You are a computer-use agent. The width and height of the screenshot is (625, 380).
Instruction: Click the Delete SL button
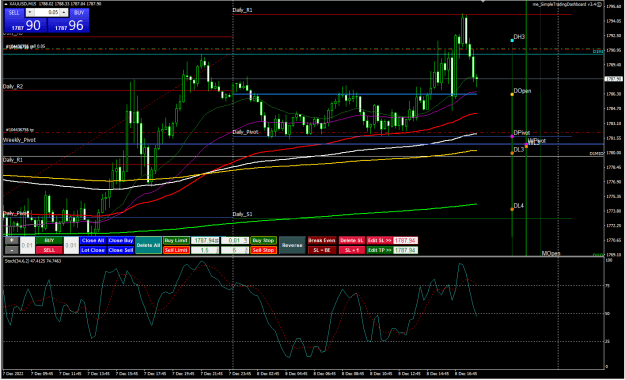[352, 240]
